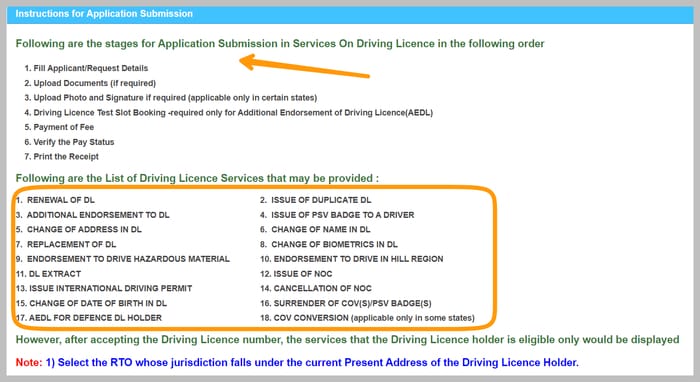Select step '5. Payment of Fee'

pyautogui.click(x=59, y=127)
